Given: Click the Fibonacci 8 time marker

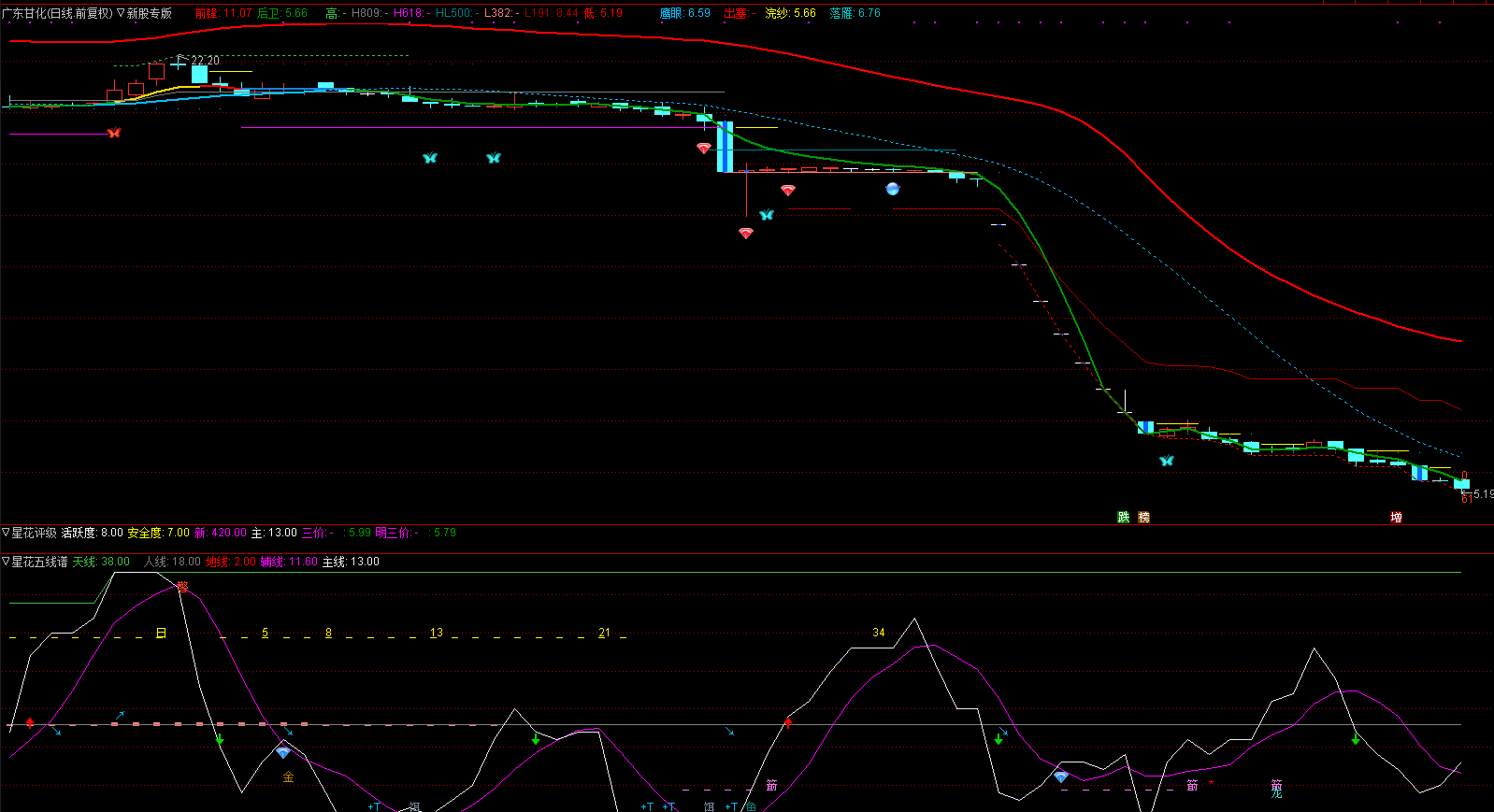Looking at the screenshot, I should pyautogui.click(x=328, y=634).
